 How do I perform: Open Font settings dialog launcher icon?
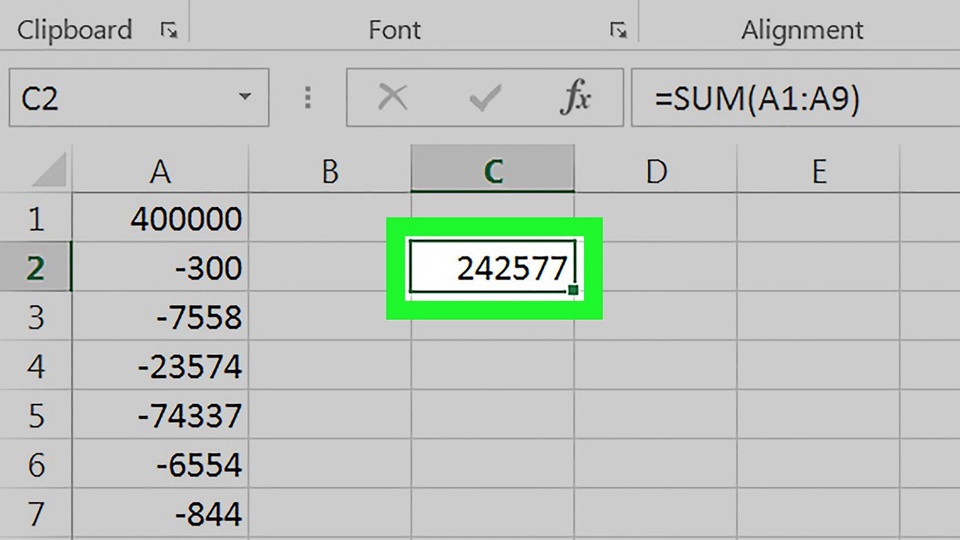pyautogui.click(x=618, y=31)
